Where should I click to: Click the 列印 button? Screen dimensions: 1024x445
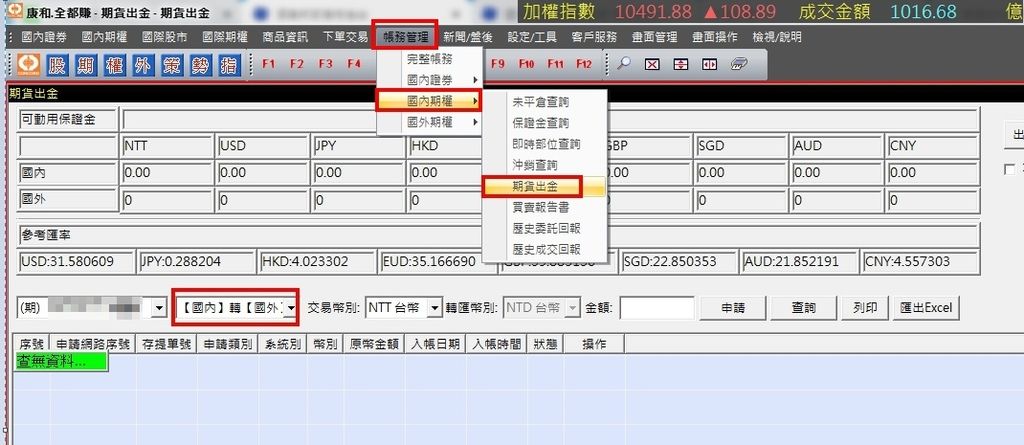tap(864, 308)
